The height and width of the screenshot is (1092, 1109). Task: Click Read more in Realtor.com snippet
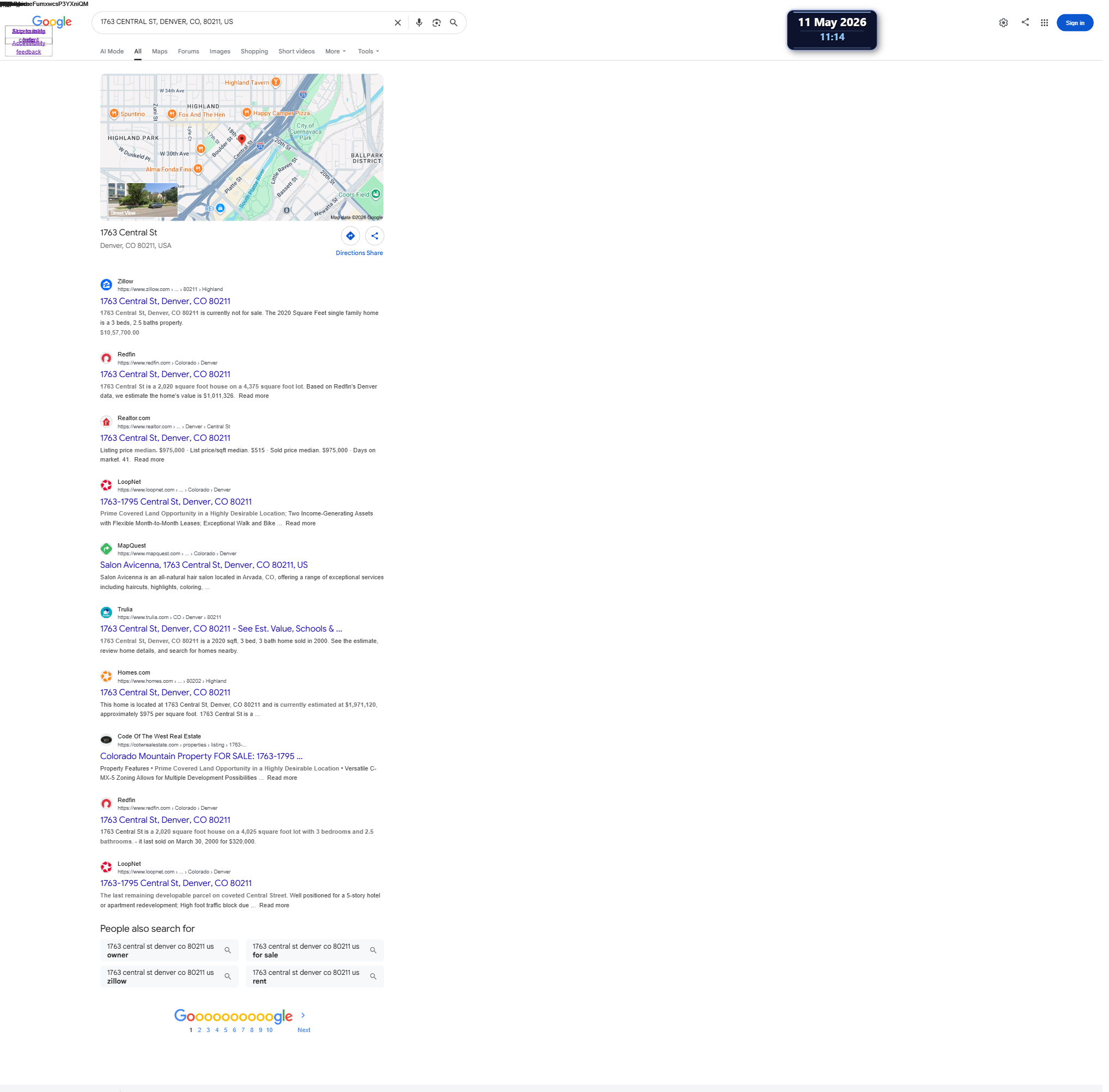pos(149,460)
